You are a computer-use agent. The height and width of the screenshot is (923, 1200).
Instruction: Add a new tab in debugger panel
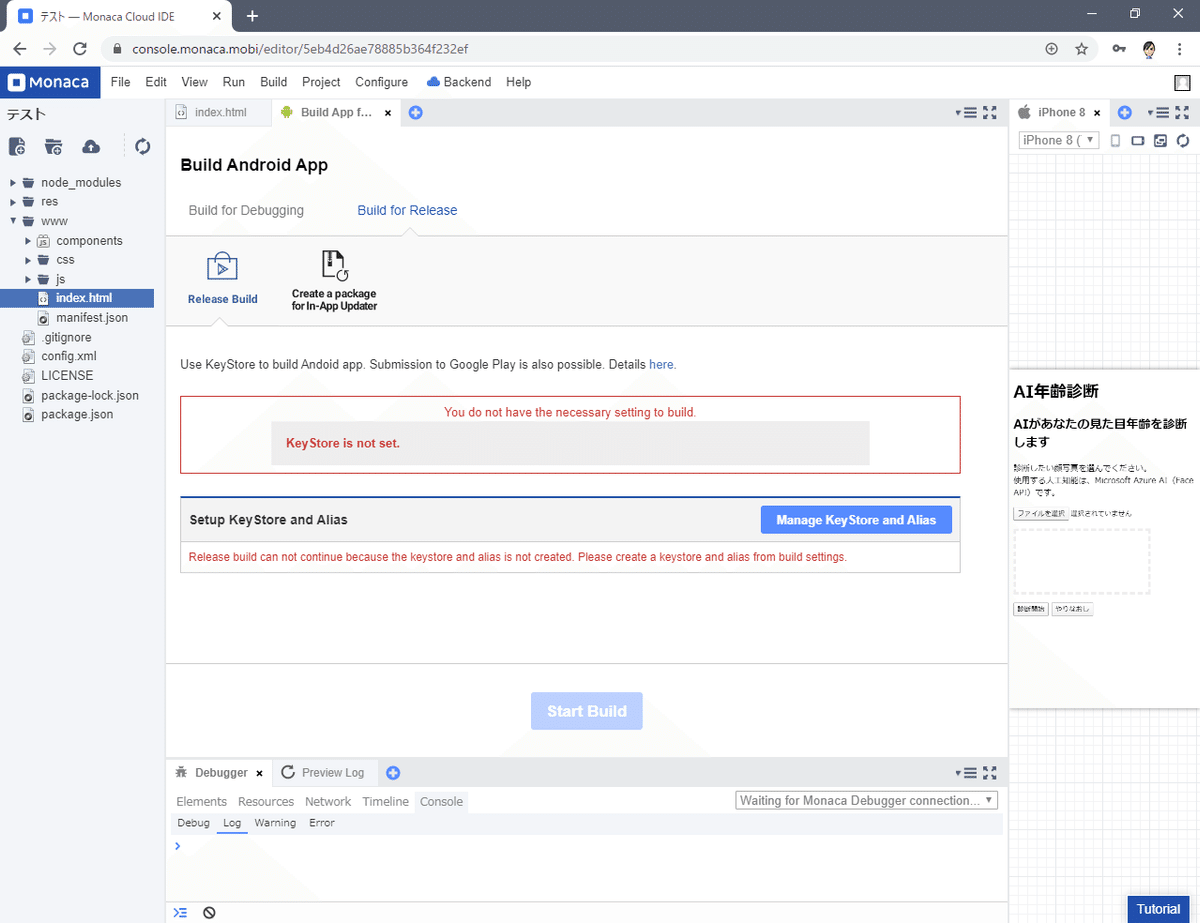click(x=393, y=773)
